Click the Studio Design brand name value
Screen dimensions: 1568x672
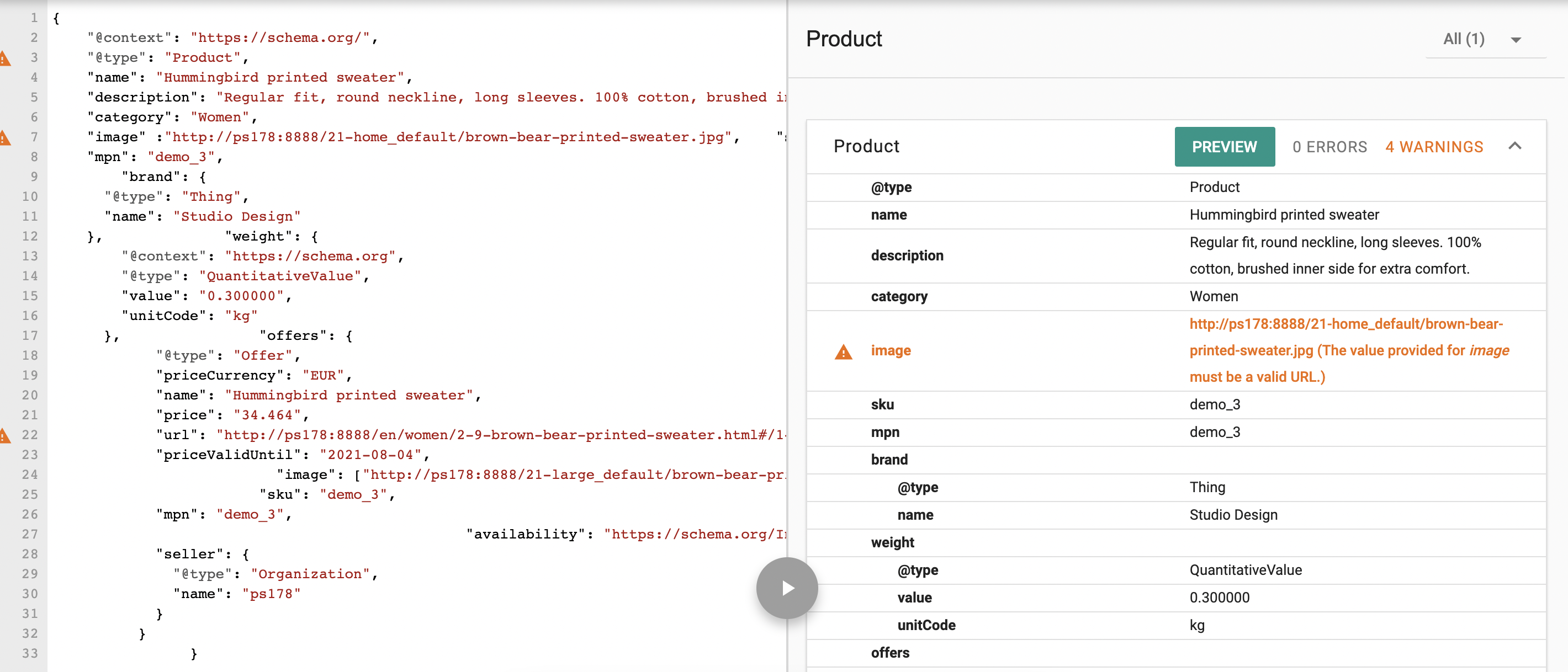tap(1232, 515)
